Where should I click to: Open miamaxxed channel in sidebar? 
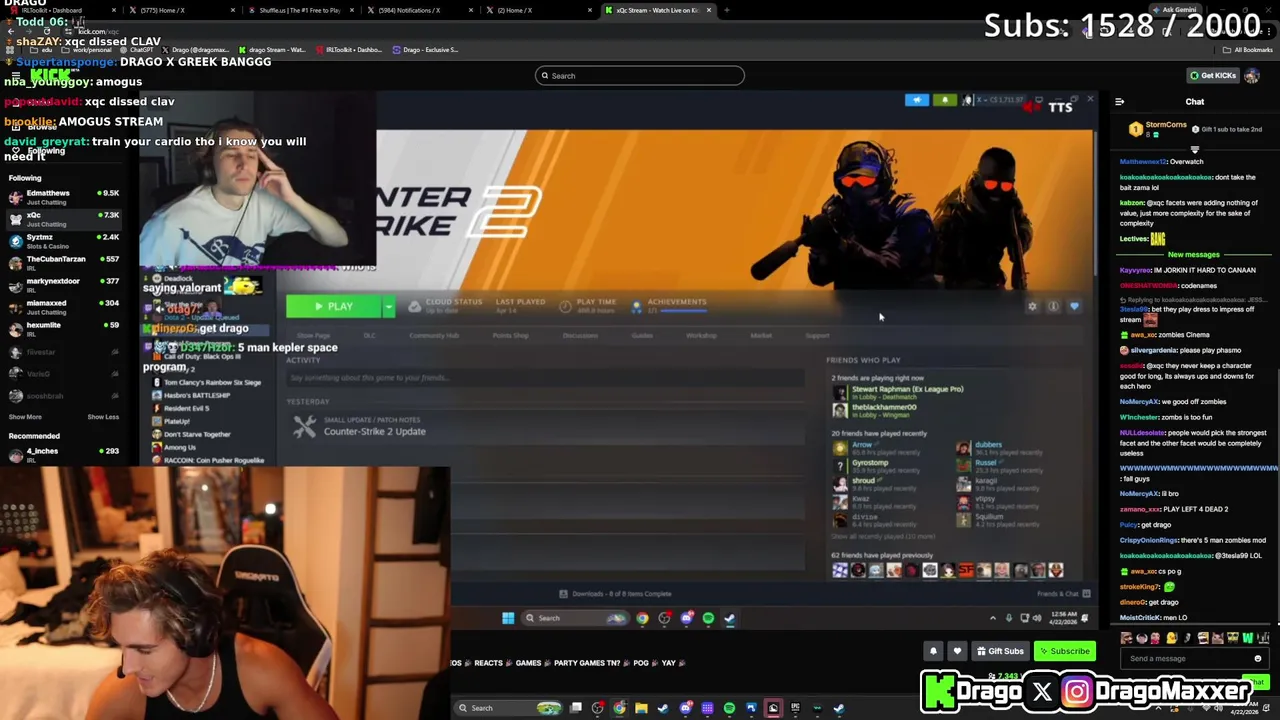62,307
